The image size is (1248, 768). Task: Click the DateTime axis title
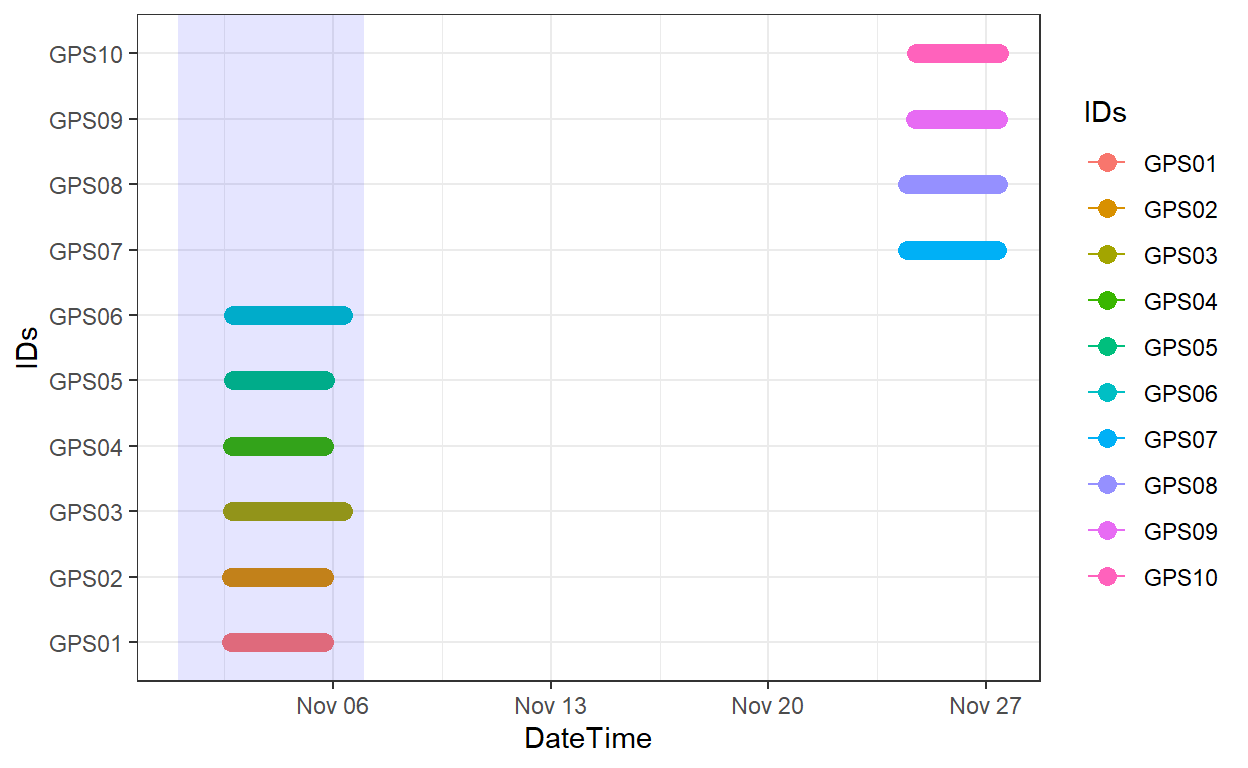588,739
